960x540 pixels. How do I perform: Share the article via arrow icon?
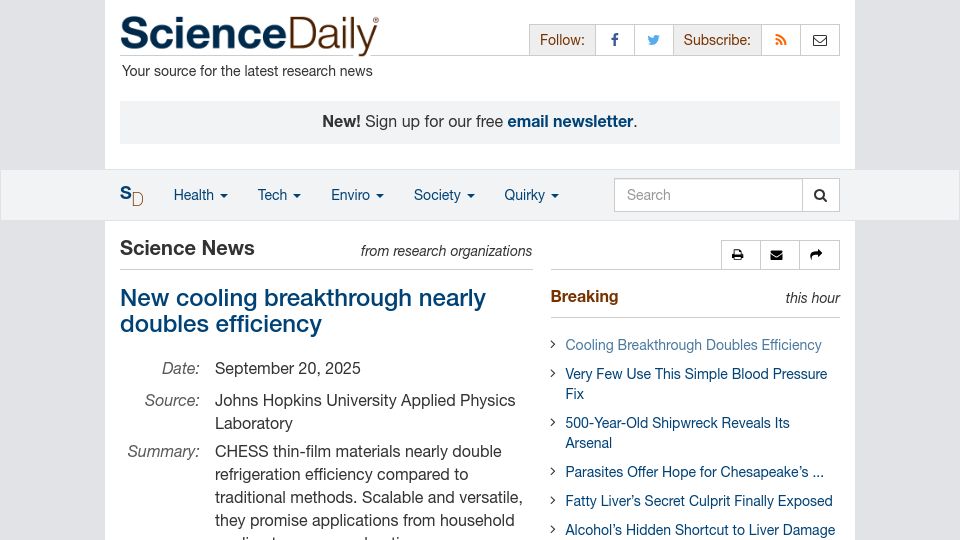point(819,255)
